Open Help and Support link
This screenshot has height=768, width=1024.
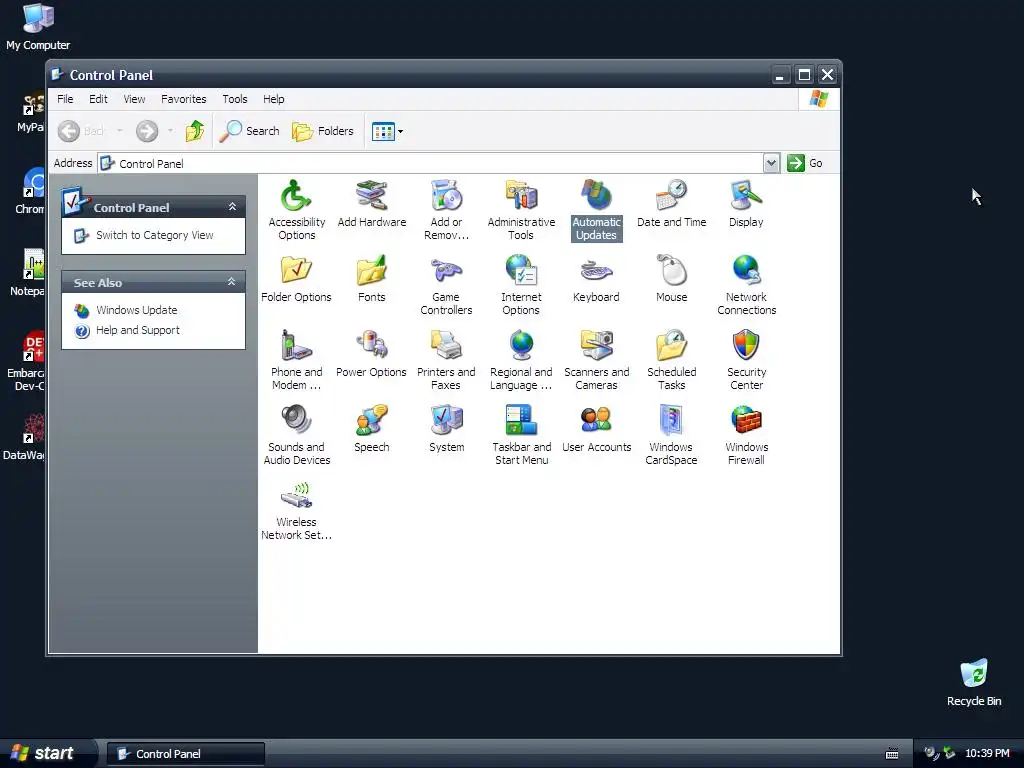(138, 330)
